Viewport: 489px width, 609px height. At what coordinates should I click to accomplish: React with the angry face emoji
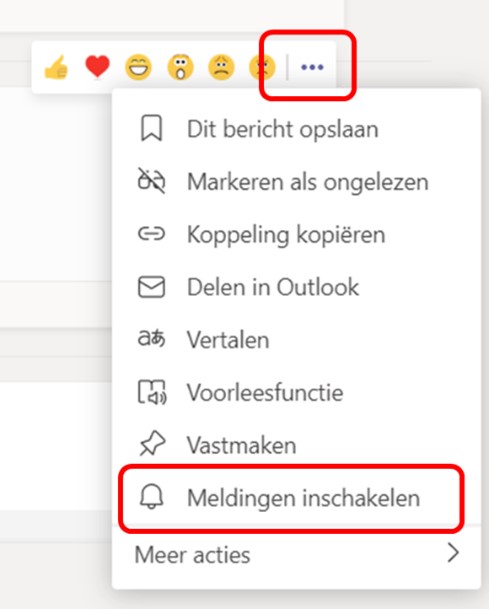tap(263, 67)
